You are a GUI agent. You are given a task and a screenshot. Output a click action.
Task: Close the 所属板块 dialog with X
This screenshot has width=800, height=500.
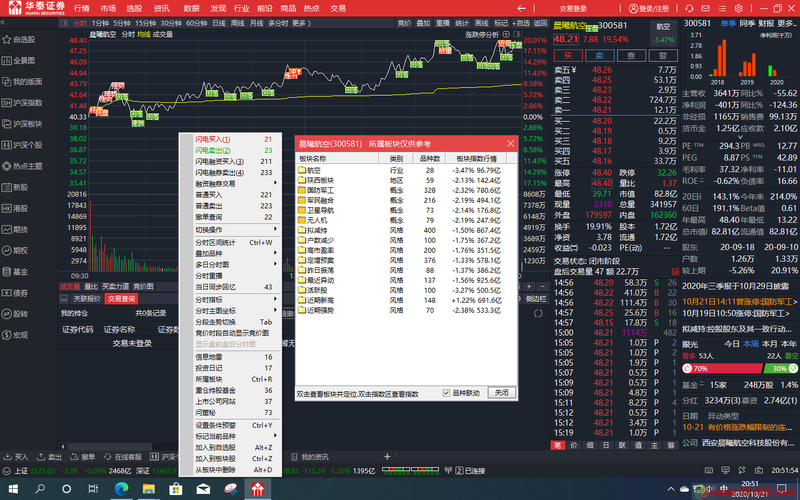click(x=510, y=144)
